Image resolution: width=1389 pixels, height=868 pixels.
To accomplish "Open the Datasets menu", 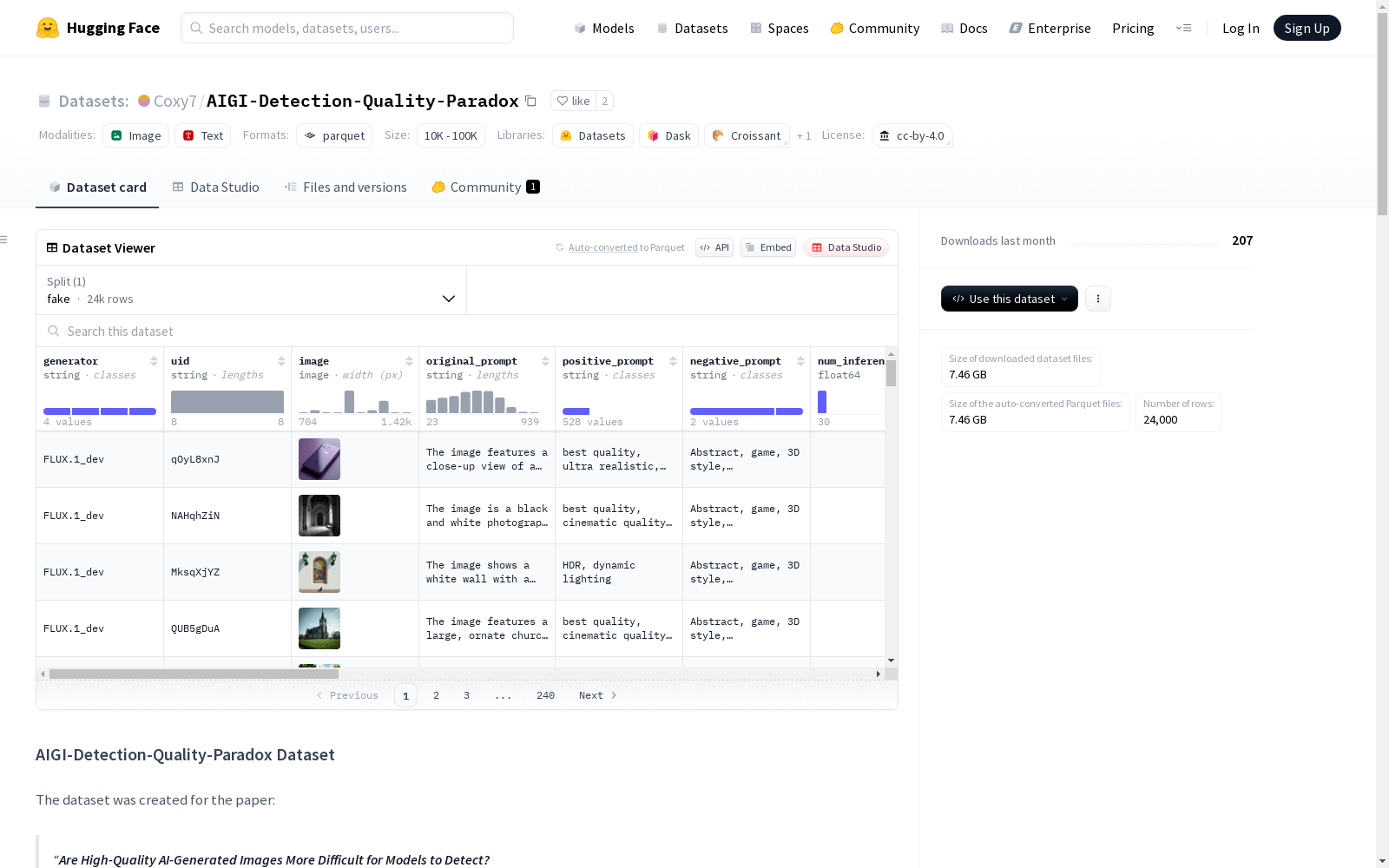I will click(x=692, y=28).
